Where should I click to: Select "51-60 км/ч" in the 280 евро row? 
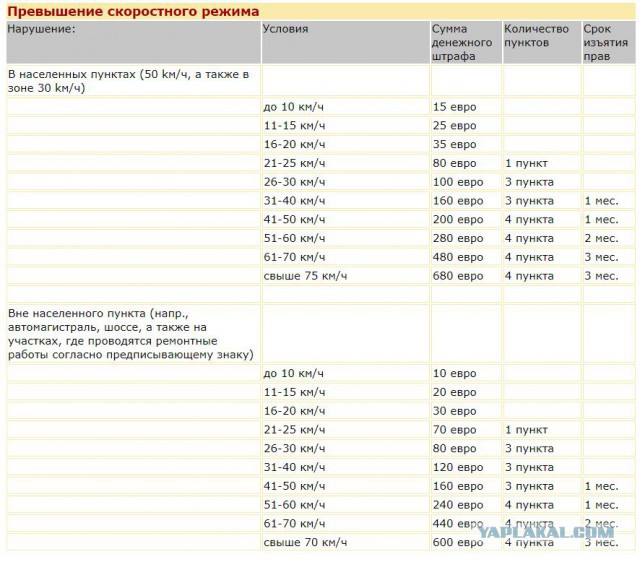pos(294,238)
